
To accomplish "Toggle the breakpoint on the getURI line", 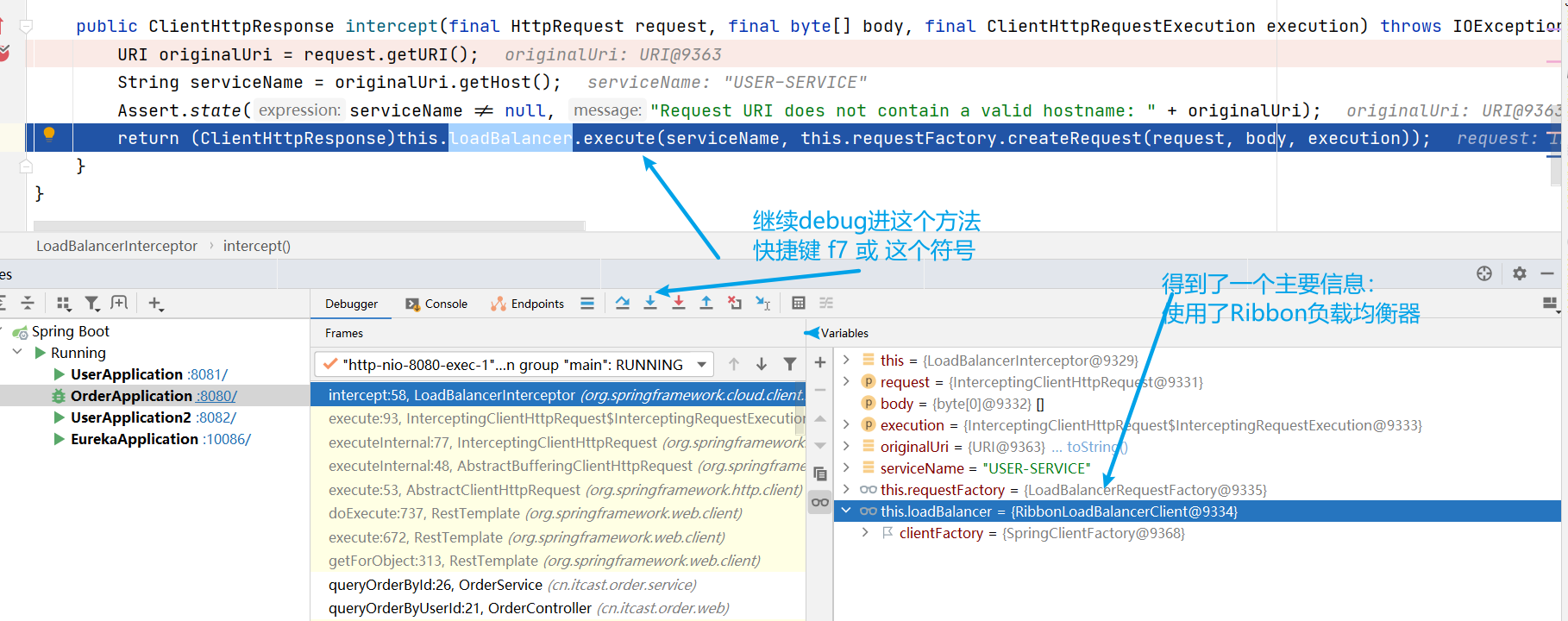I will [x=4, y=53].
